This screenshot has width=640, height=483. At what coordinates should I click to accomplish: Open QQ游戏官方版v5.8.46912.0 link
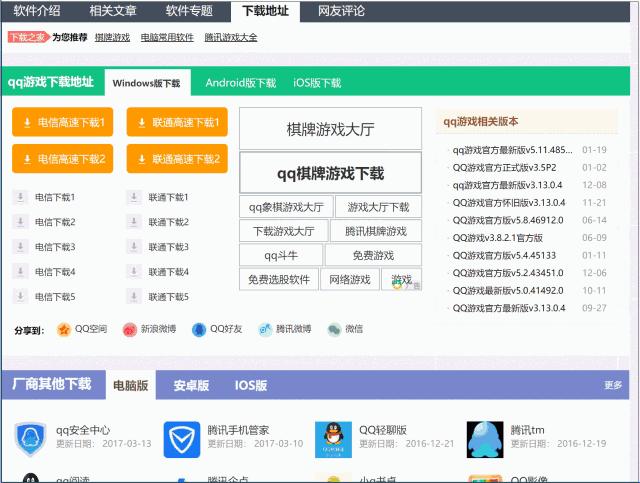point(508,220)
